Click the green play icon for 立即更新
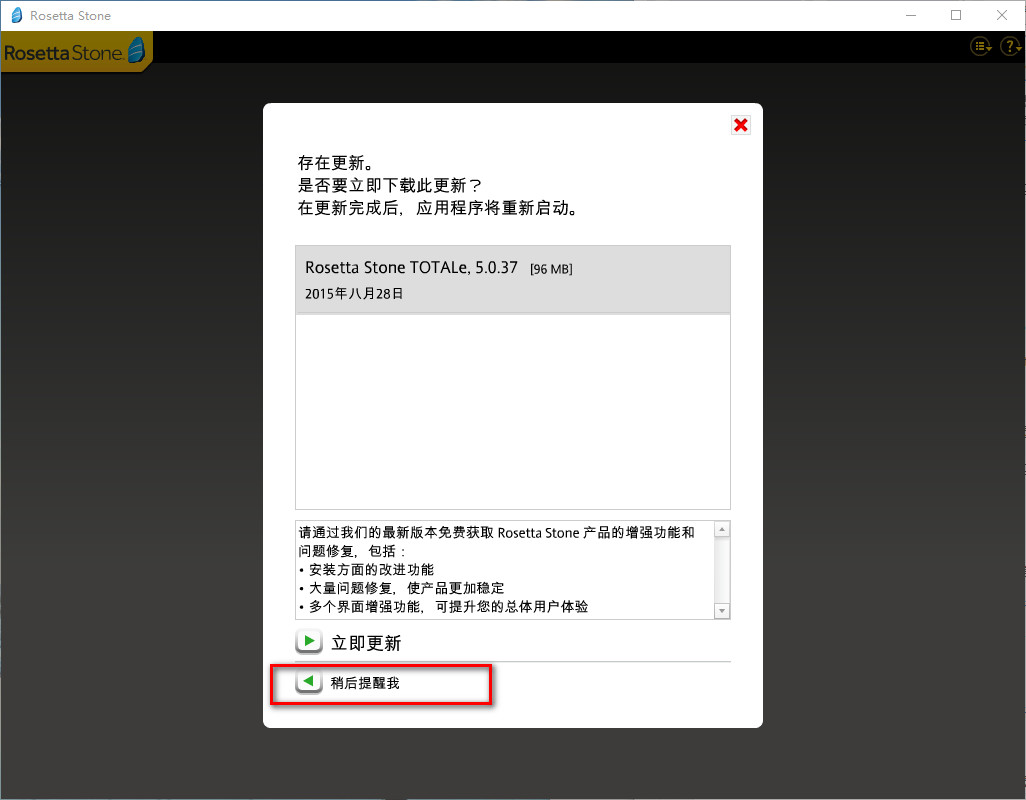The height and width of the screenshot is (800, 1026). pos(309,641)
